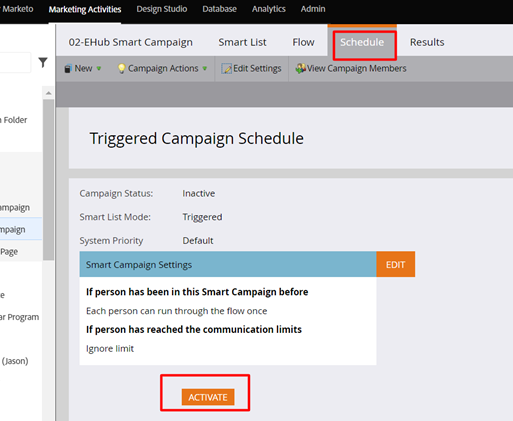Switch to the 02-EHub Smart Campaign tab
The width and height of the screenshot is (513, 421).
(131, 42)
